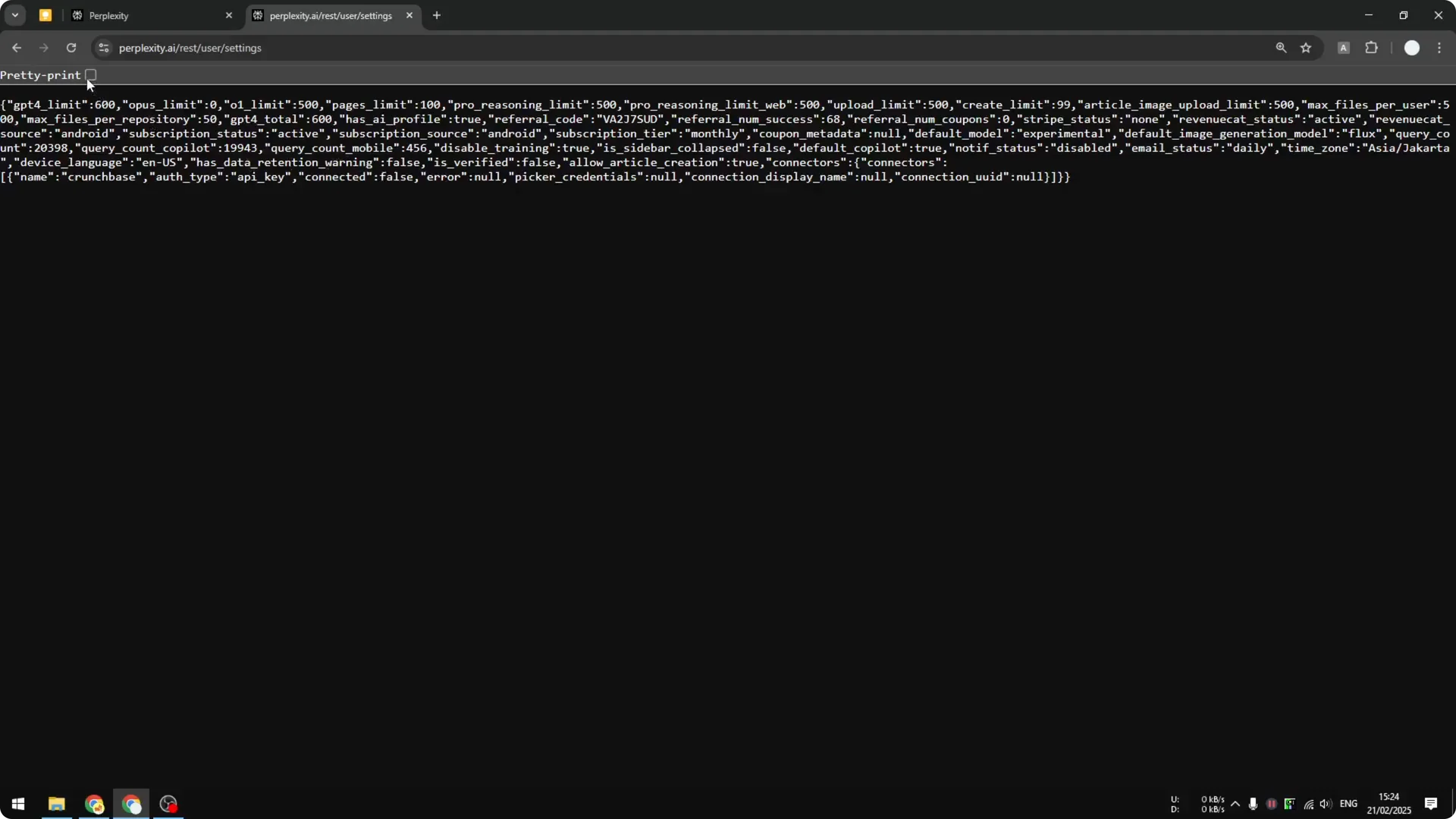Open the browser tab list dropdown

click(x=14, y=15)
